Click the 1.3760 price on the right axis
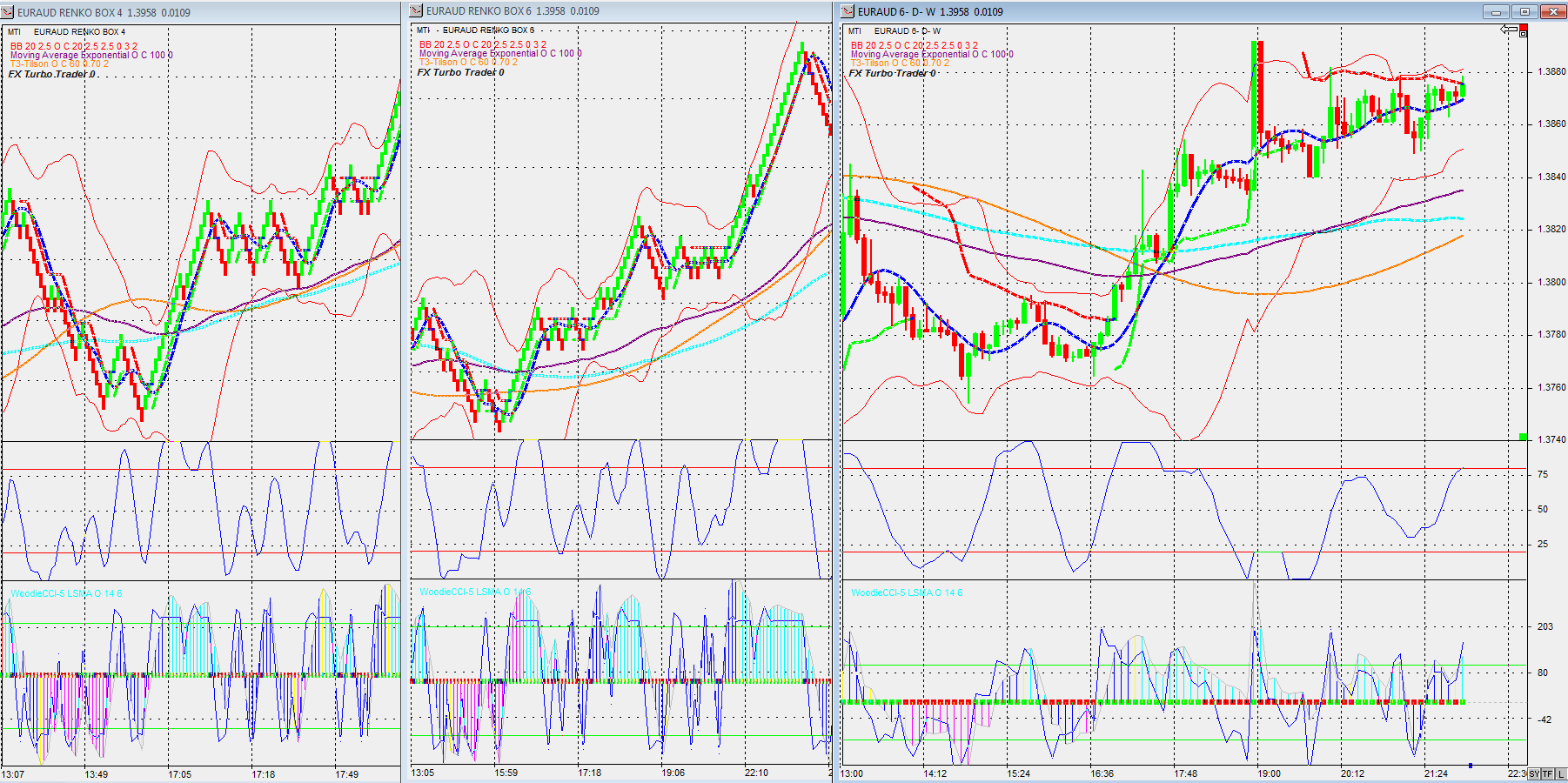1568x783 pixels. click(1551, 387)
